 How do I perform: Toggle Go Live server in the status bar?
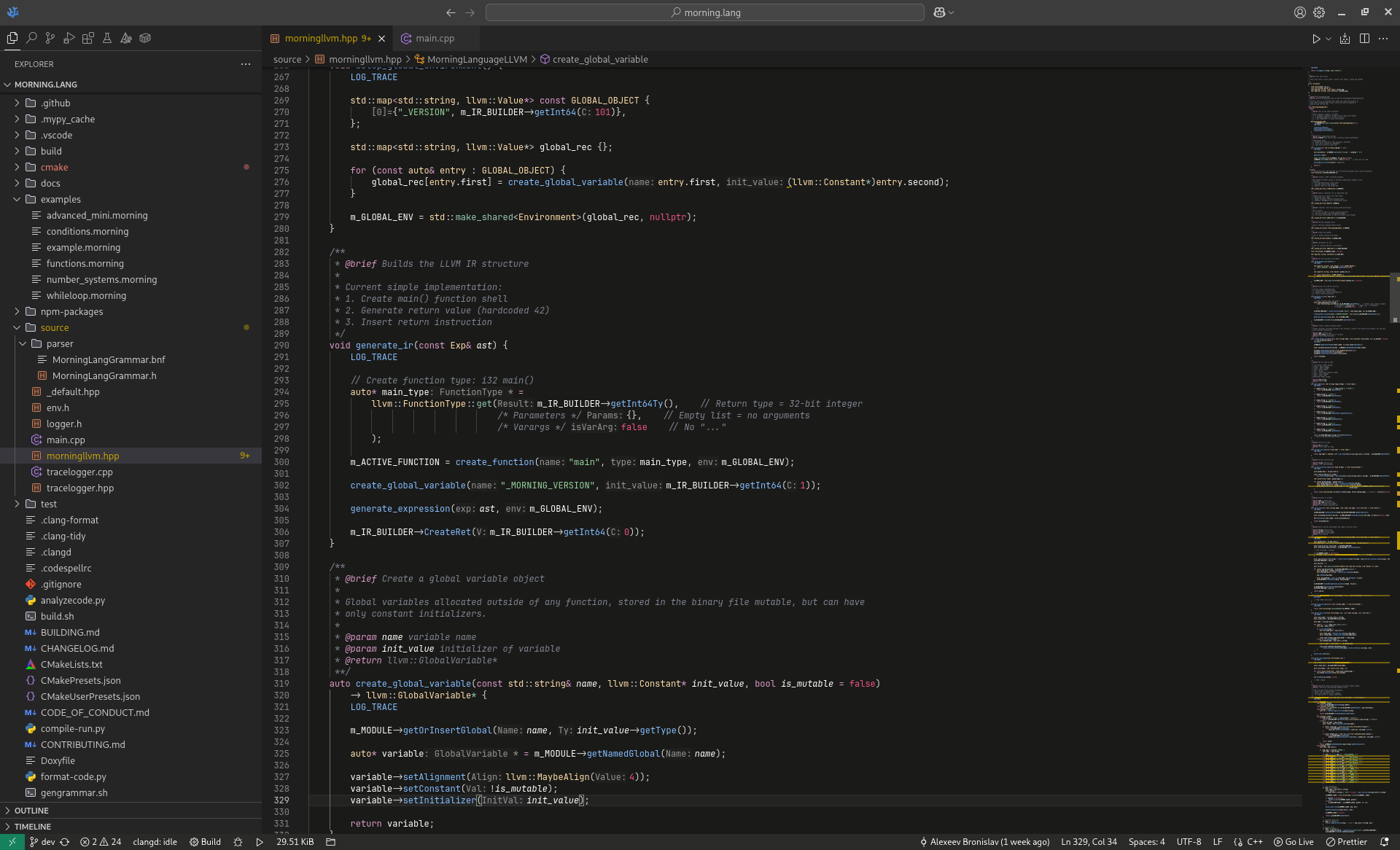click(1294, 842)
